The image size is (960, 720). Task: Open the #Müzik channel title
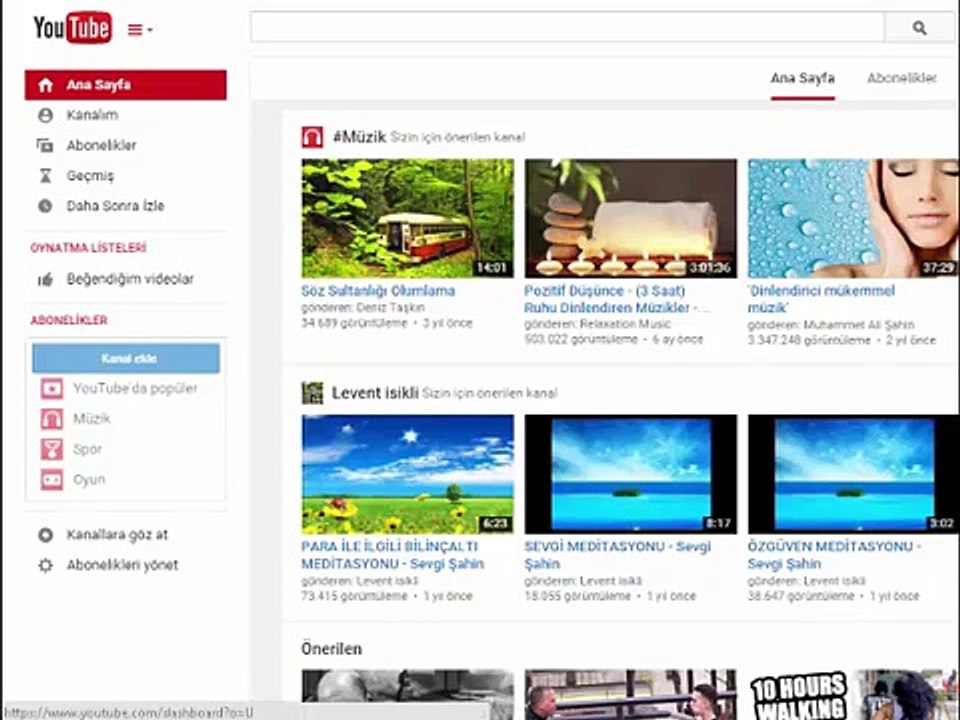[359, 137]
